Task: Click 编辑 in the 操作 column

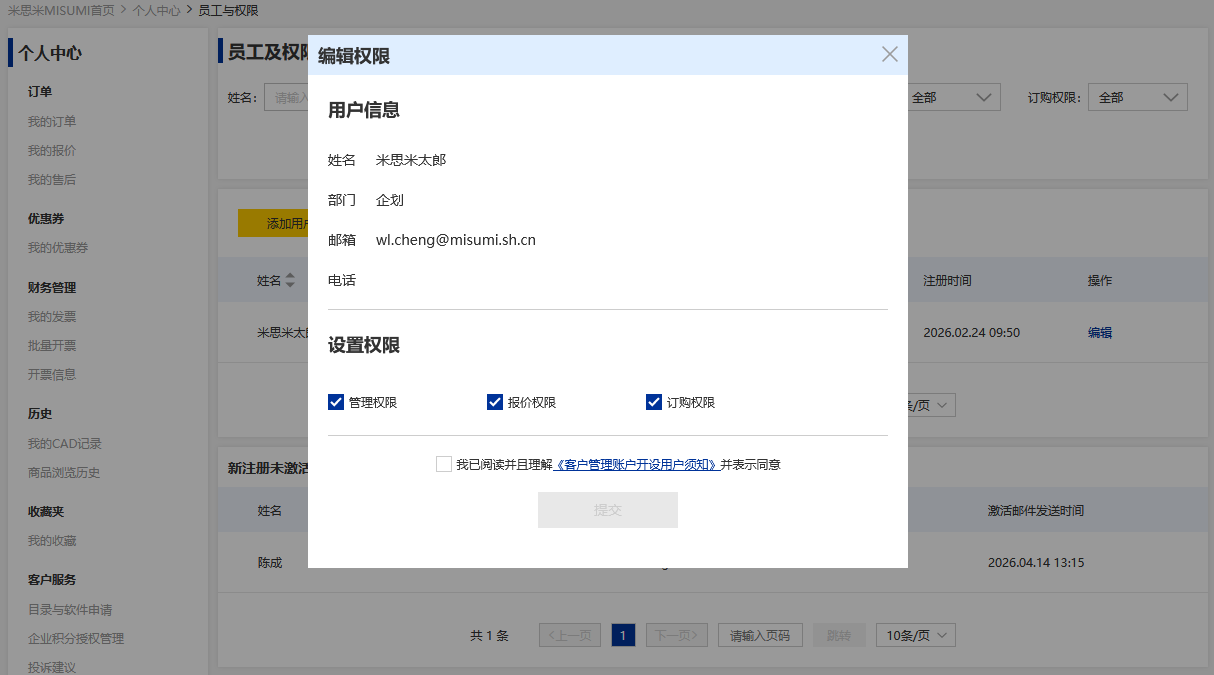Action: [1100, 333]
